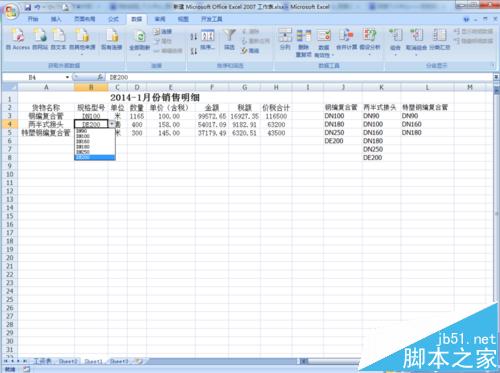Import data from text file (自文本)
The image size is (500, 373).
58,39
